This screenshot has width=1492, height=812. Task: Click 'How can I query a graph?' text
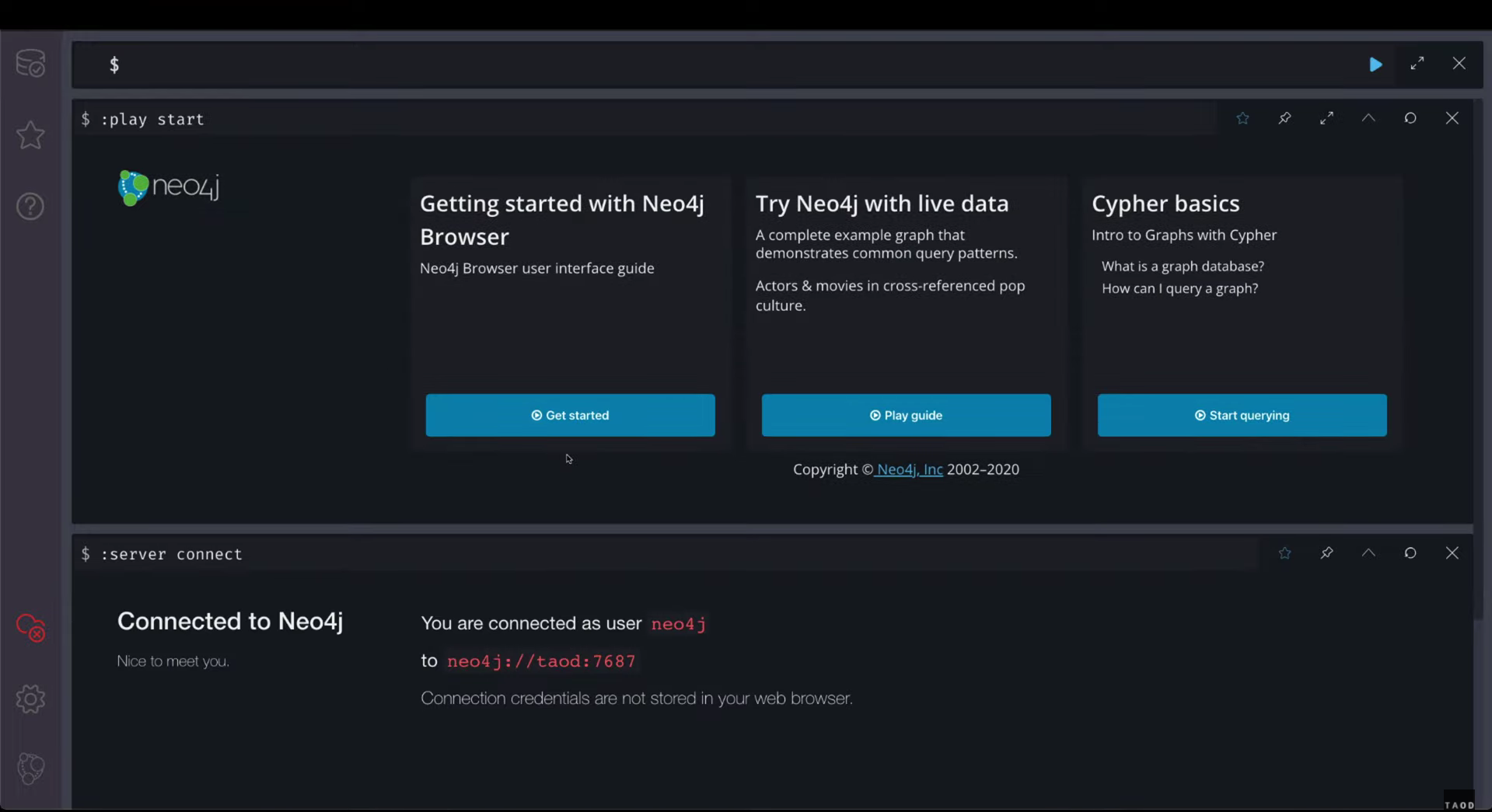coord(1179,288)
